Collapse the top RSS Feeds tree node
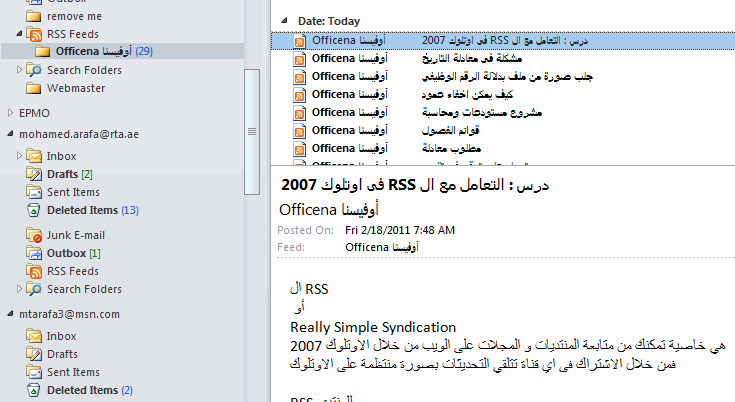This screenshot has height=402, width=735. (x=19, y=34)
